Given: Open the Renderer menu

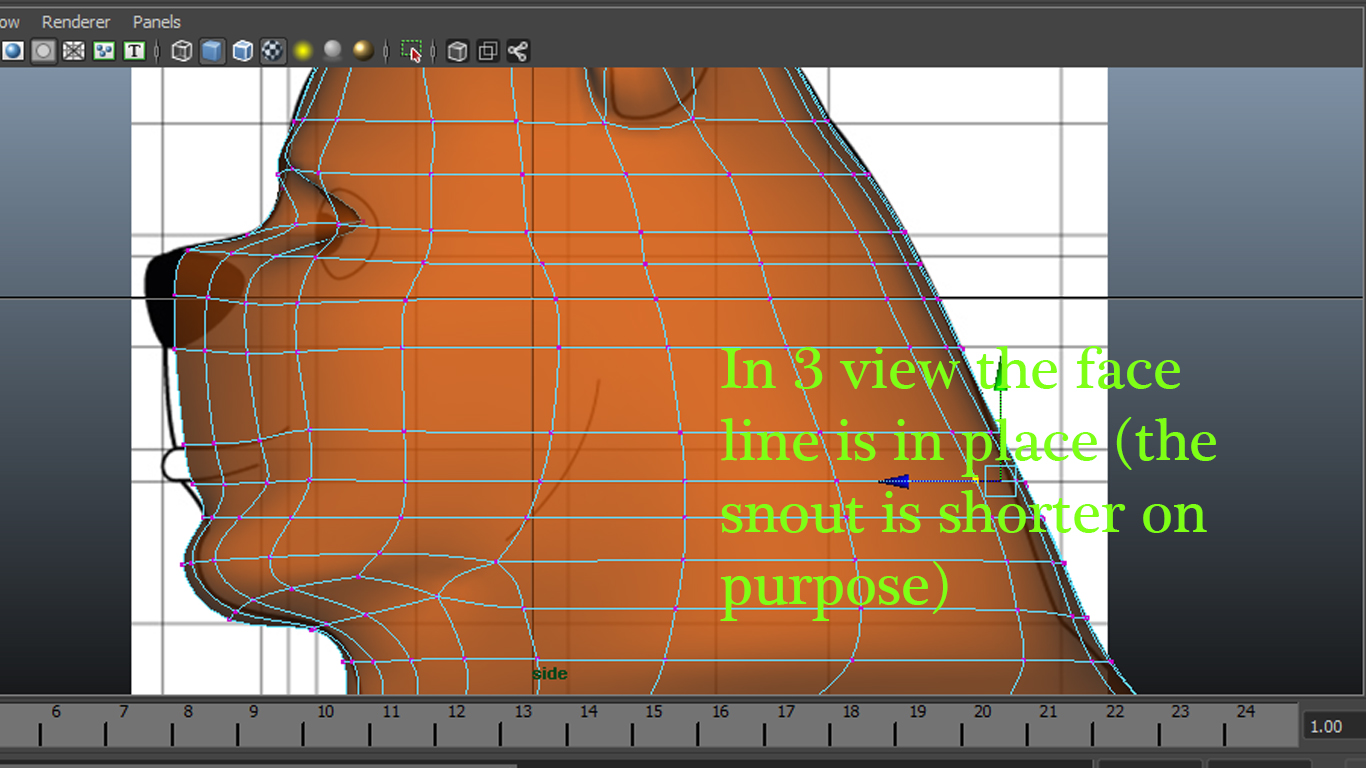Looking at the screenshot, I should [x=76, y=21].
